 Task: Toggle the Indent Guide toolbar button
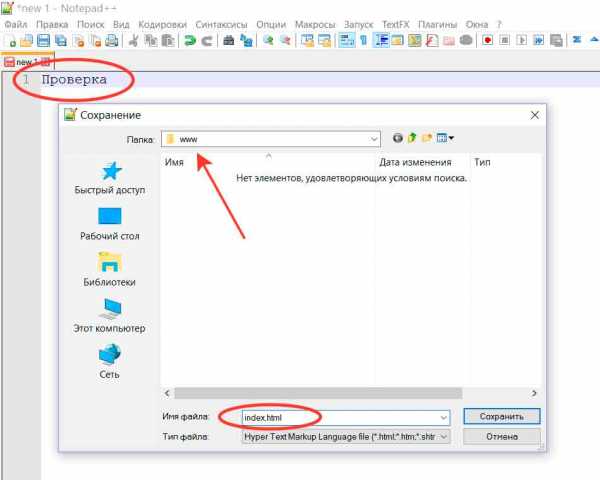pyautogui.click(x=381, y=41)
